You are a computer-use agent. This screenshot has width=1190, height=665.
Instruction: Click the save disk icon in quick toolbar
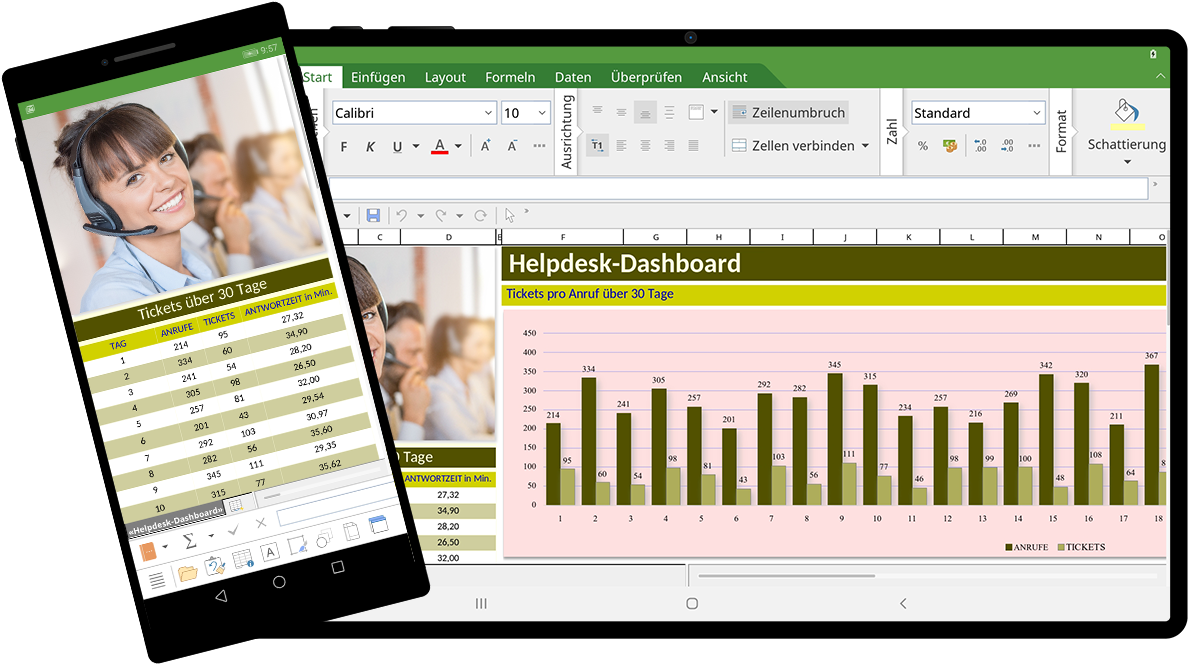pos(373,215)
